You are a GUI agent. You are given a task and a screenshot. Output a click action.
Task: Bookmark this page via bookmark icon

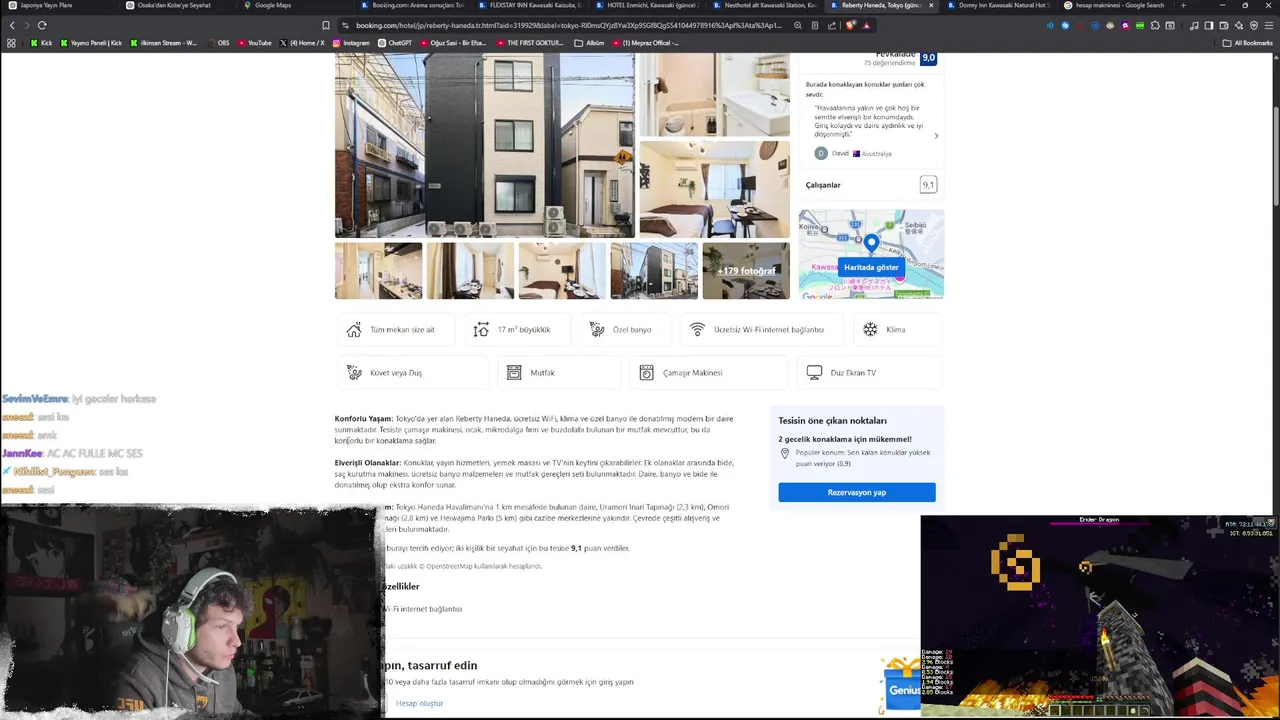click(x=326, y=25)
